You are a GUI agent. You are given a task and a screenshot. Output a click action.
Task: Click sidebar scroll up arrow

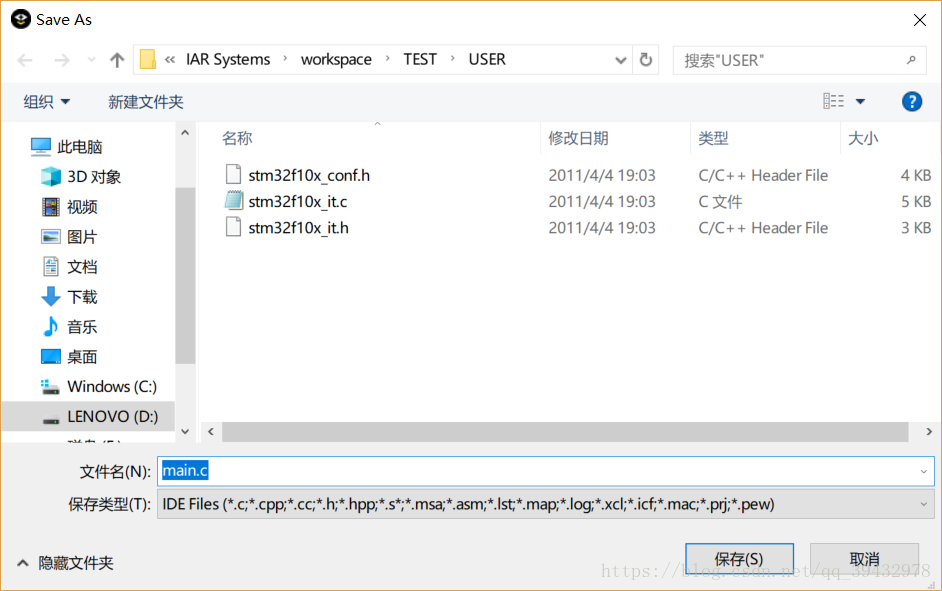[x=185, y=132]
